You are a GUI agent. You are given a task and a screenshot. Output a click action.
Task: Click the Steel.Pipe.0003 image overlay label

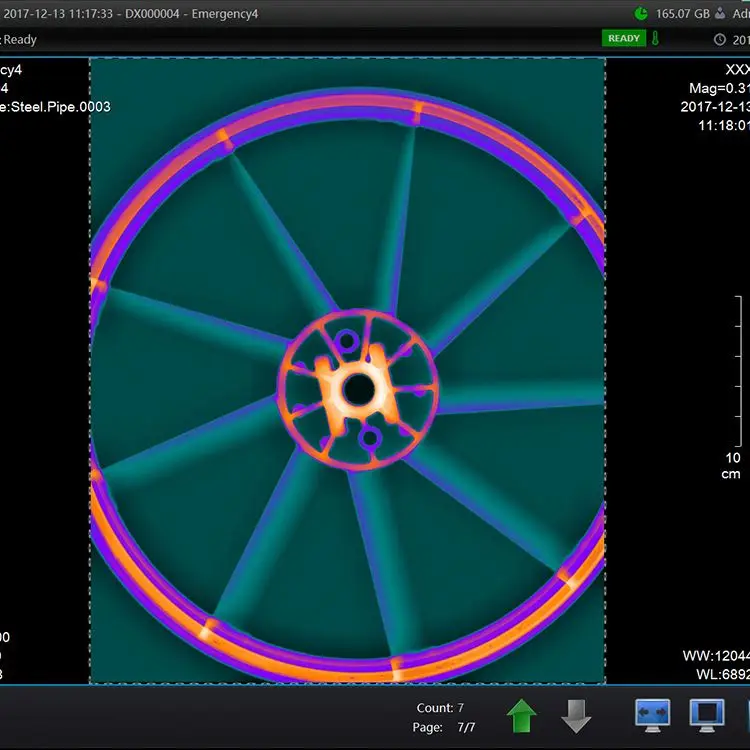click(55, 106)
